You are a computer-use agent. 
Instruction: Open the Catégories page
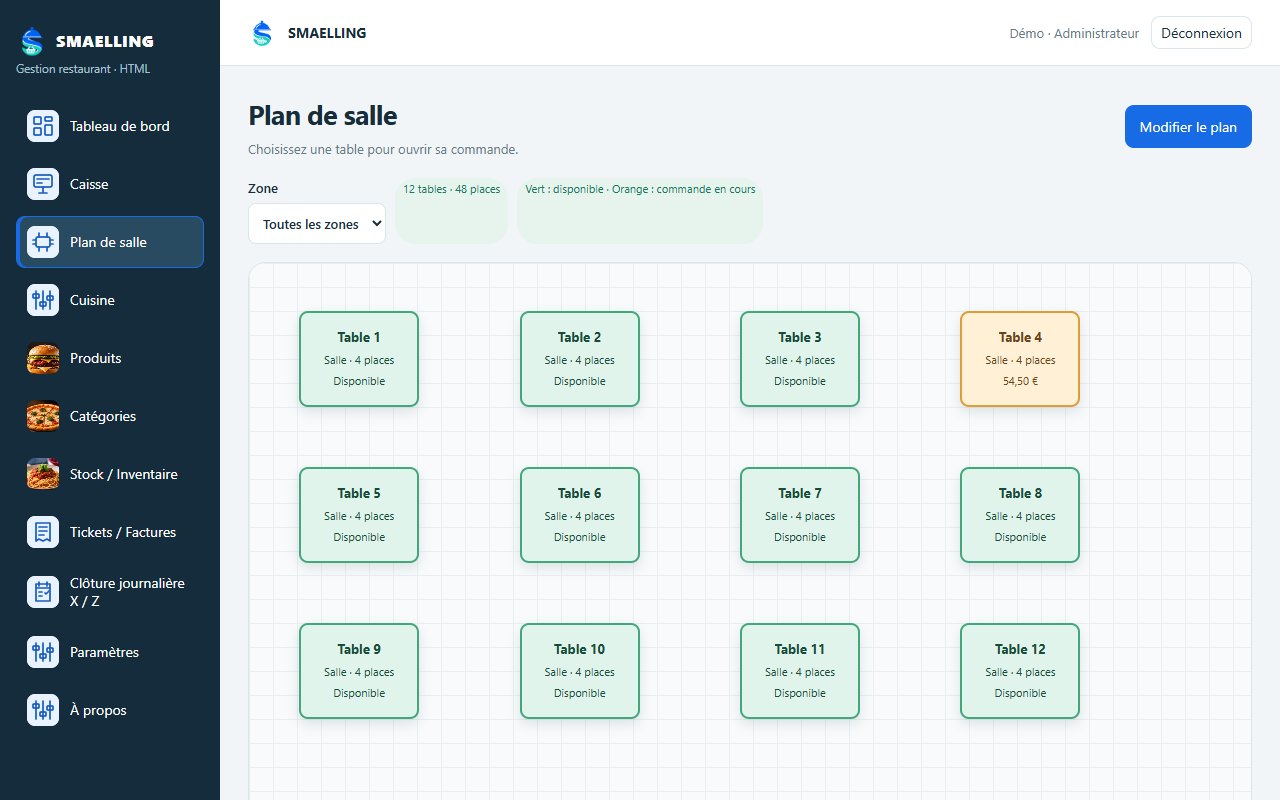(x=110, y=416)
